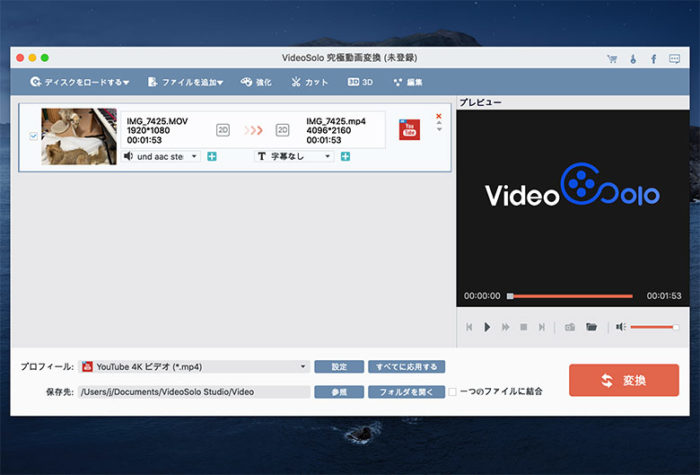Click the 保存先 output path field
700x475 pixels.
point(194,392)
